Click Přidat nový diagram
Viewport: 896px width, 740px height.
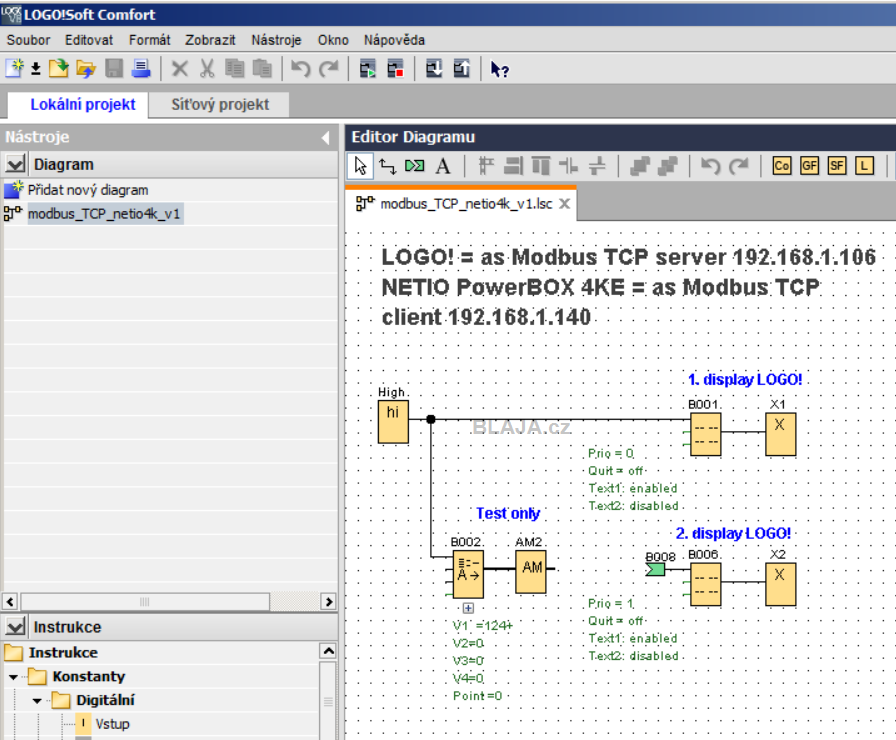87,190
